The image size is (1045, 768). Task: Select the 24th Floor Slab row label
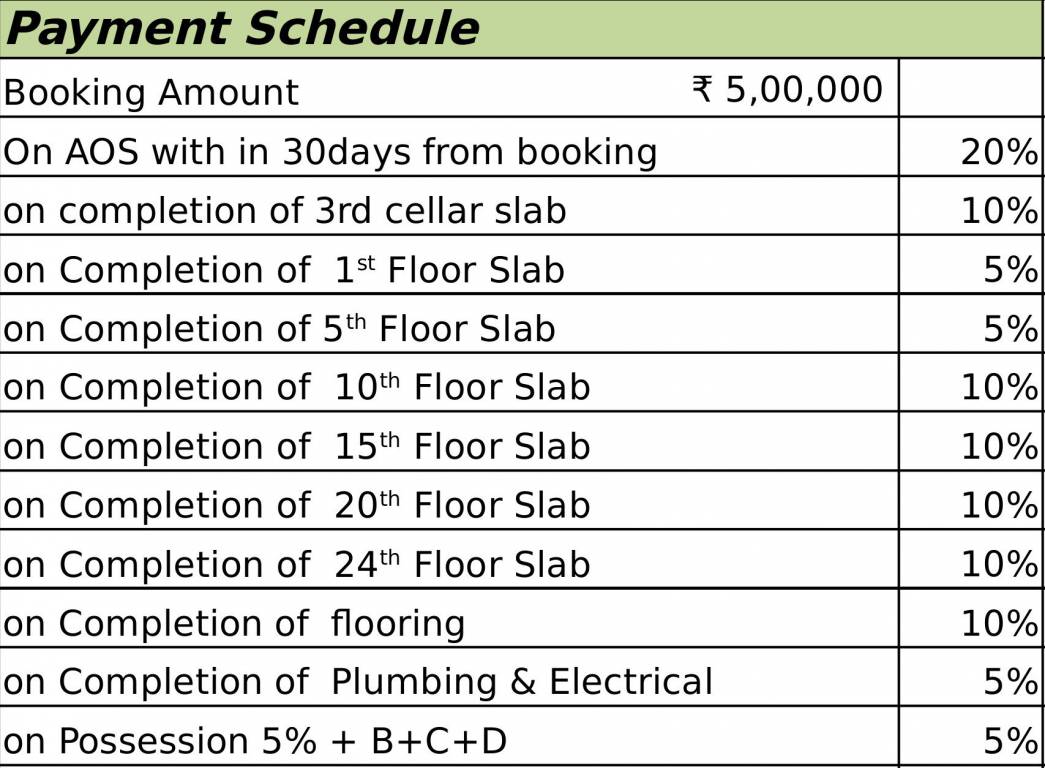click(x=296, y=565)
